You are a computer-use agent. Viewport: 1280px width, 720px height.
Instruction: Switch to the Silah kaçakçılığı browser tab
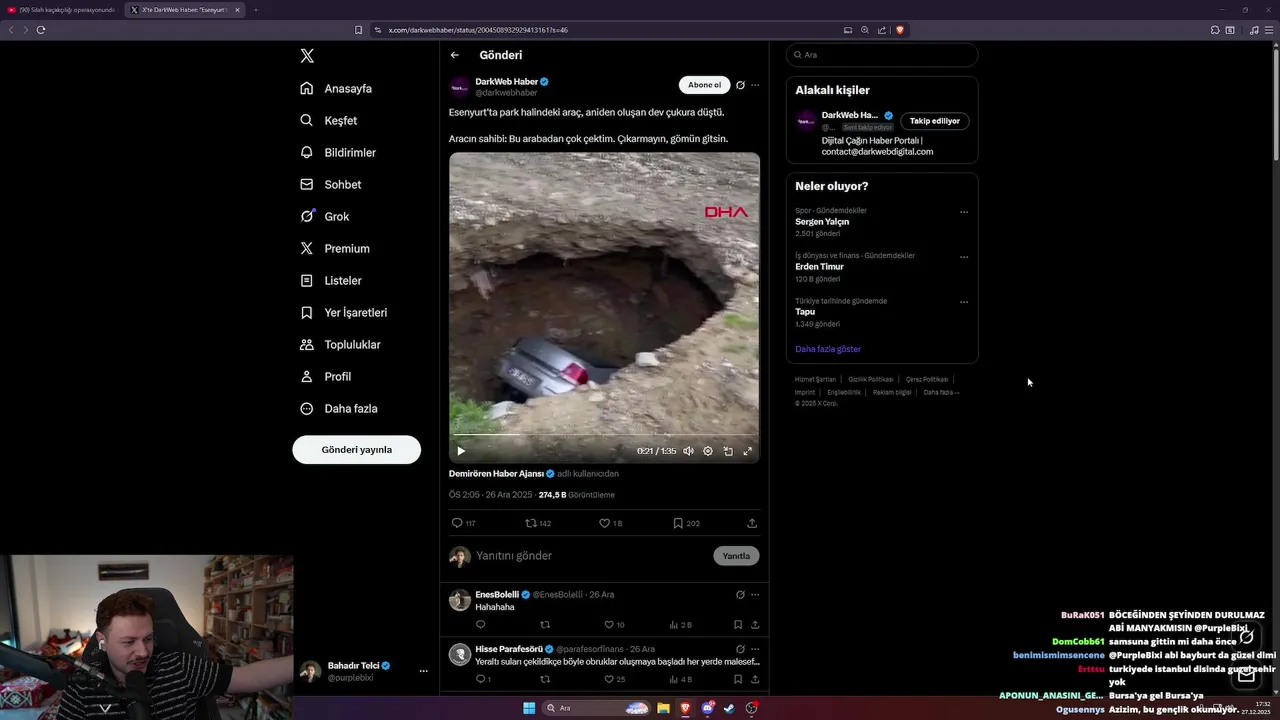[61, 10]
